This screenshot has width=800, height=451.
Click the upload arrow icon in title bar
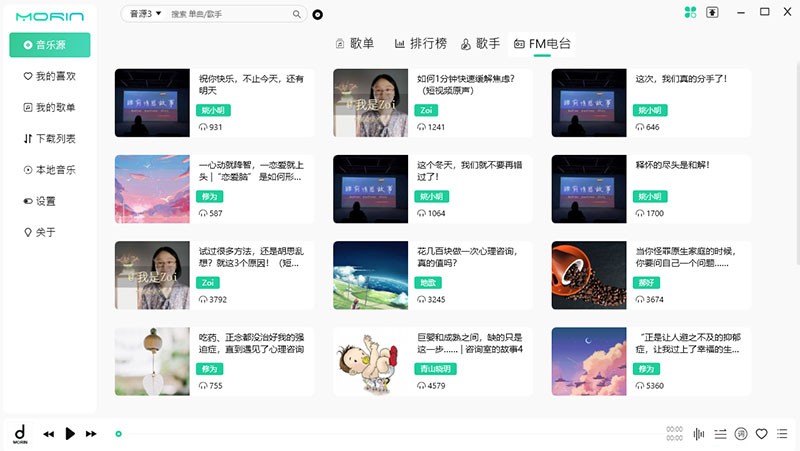[712, 12]
